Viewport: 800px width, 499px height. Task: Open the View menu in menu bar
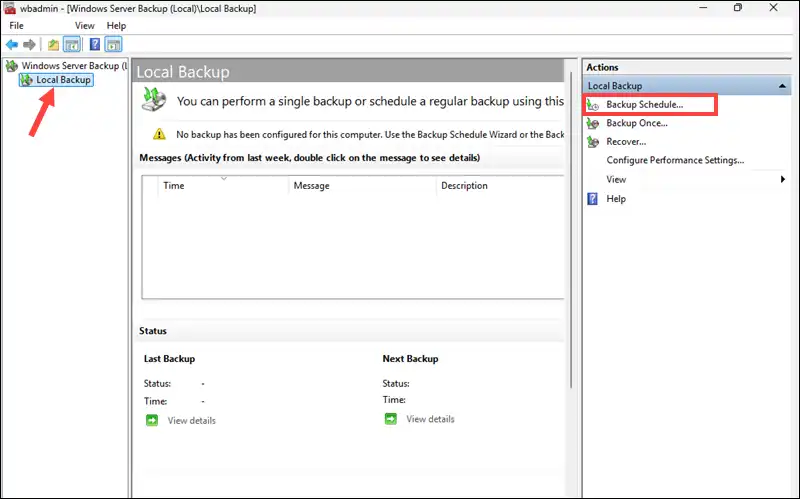pyautogui.click(x=85, y=25)
